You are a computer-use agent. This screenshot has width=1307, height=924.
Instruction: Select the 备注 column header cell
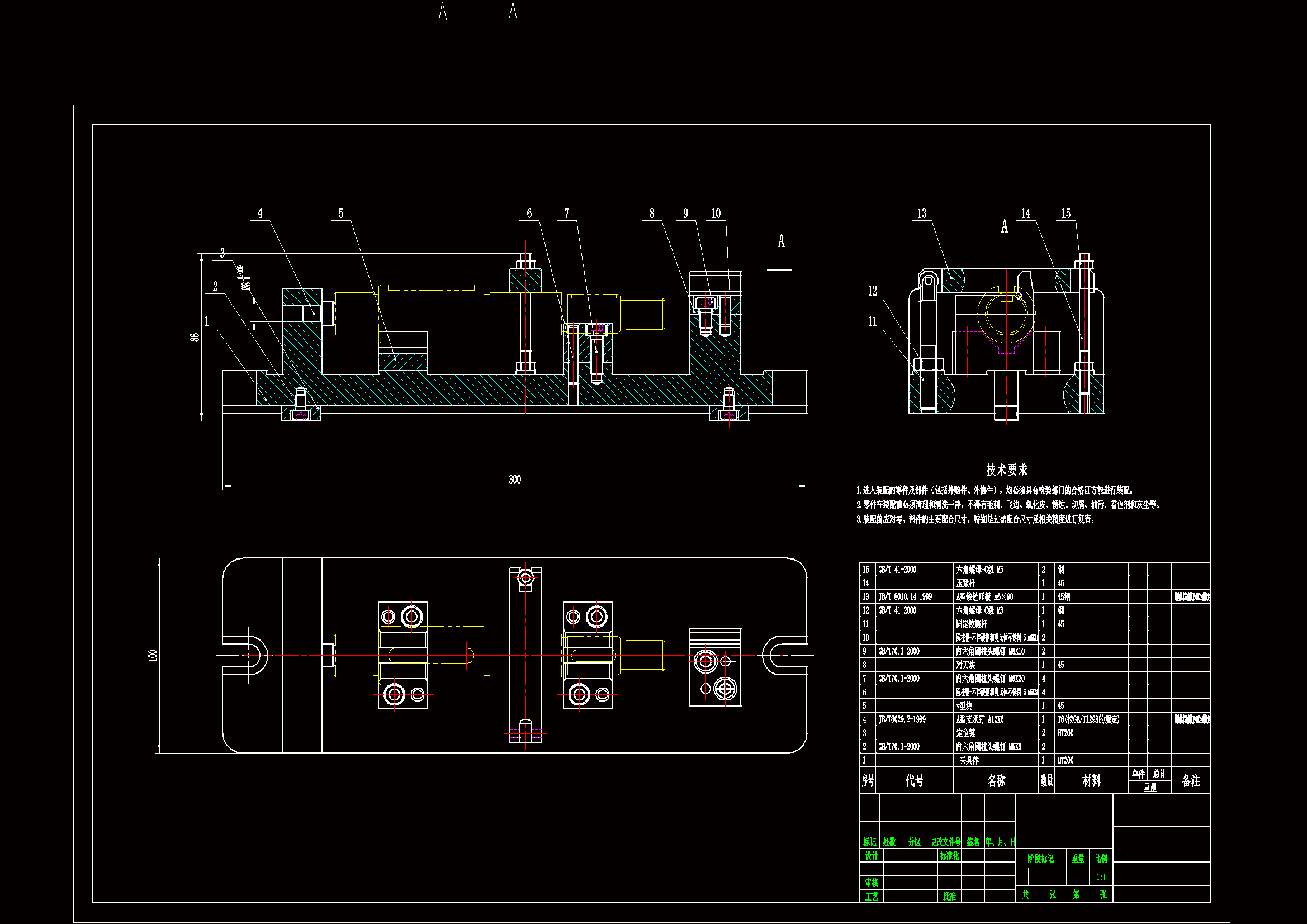[x=1190, y=780]
